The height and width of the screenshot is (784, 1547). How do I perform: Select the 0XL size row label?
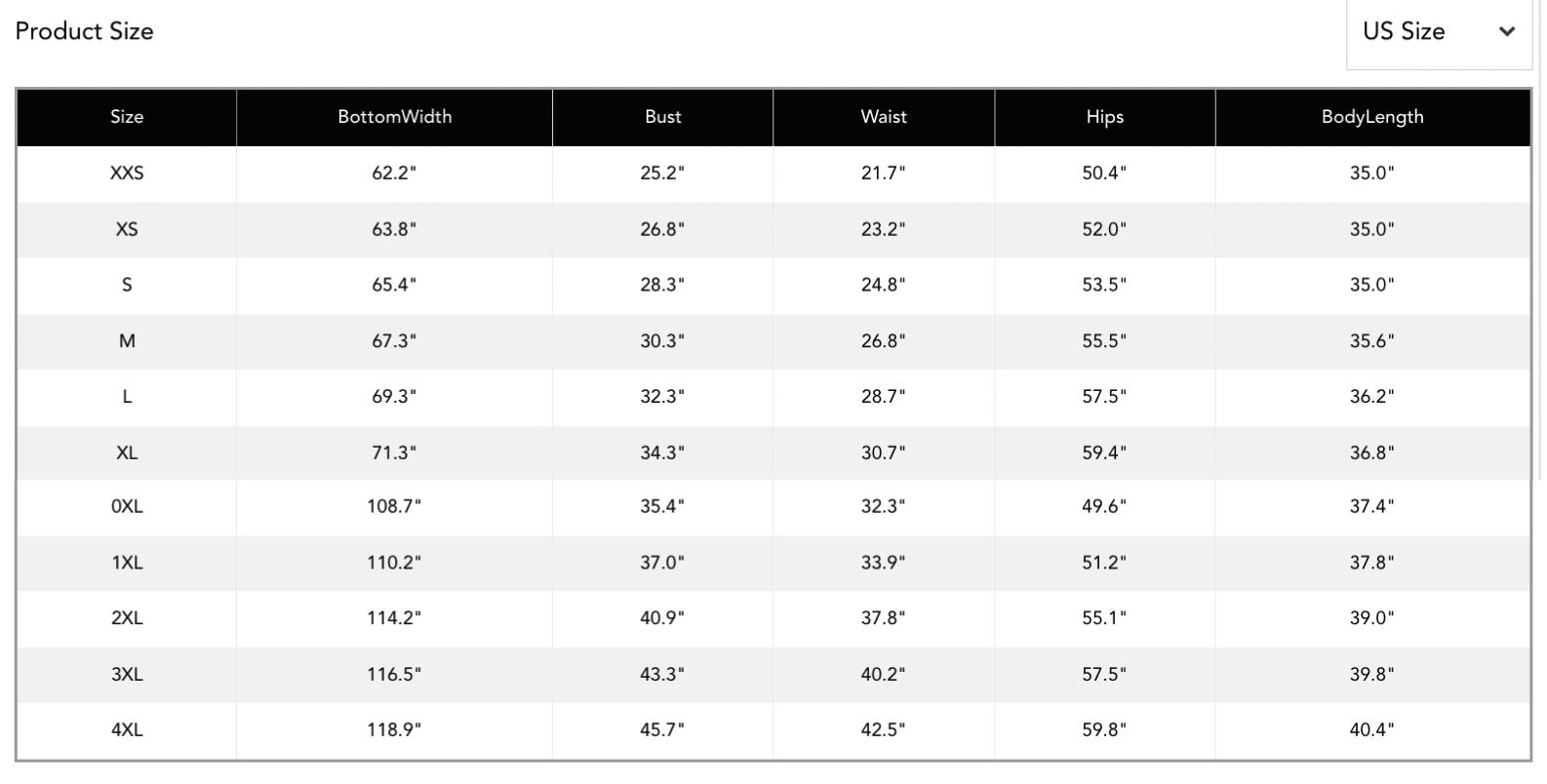127,507
